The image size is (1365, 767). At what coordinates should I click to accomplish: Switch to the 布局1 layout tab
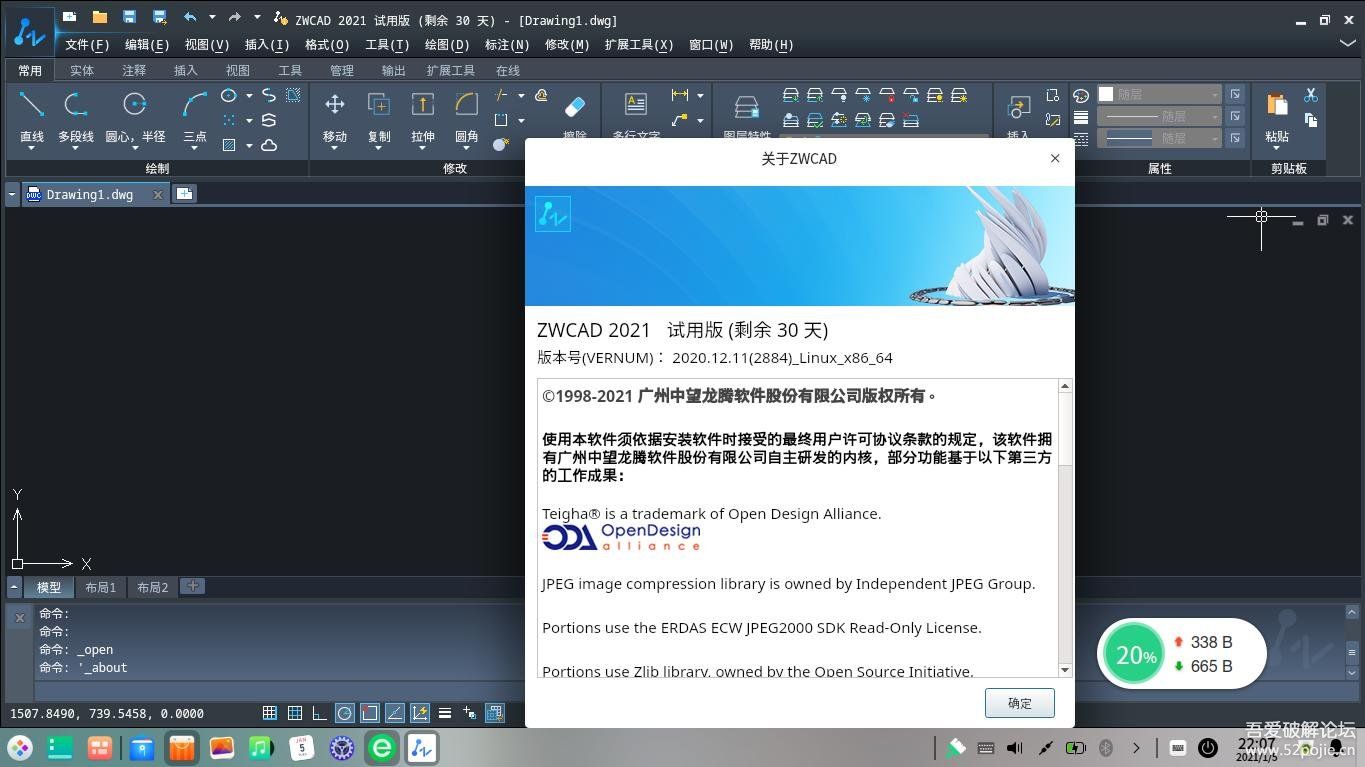(x=100, y=587)
